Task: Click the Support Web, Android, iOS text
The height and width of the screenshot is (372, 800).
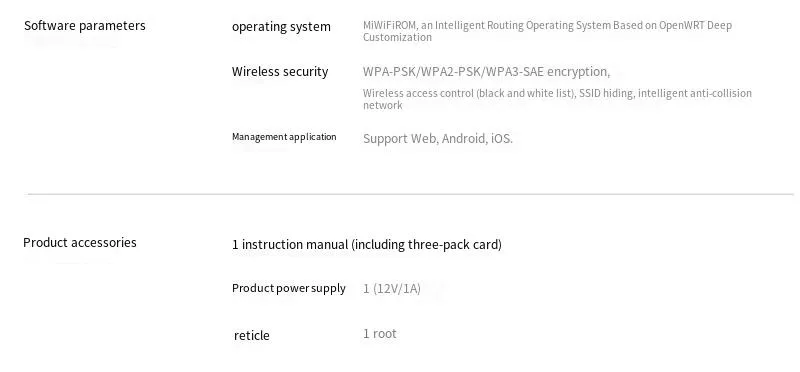Action: pyautogui.click(x=438, y=139)
